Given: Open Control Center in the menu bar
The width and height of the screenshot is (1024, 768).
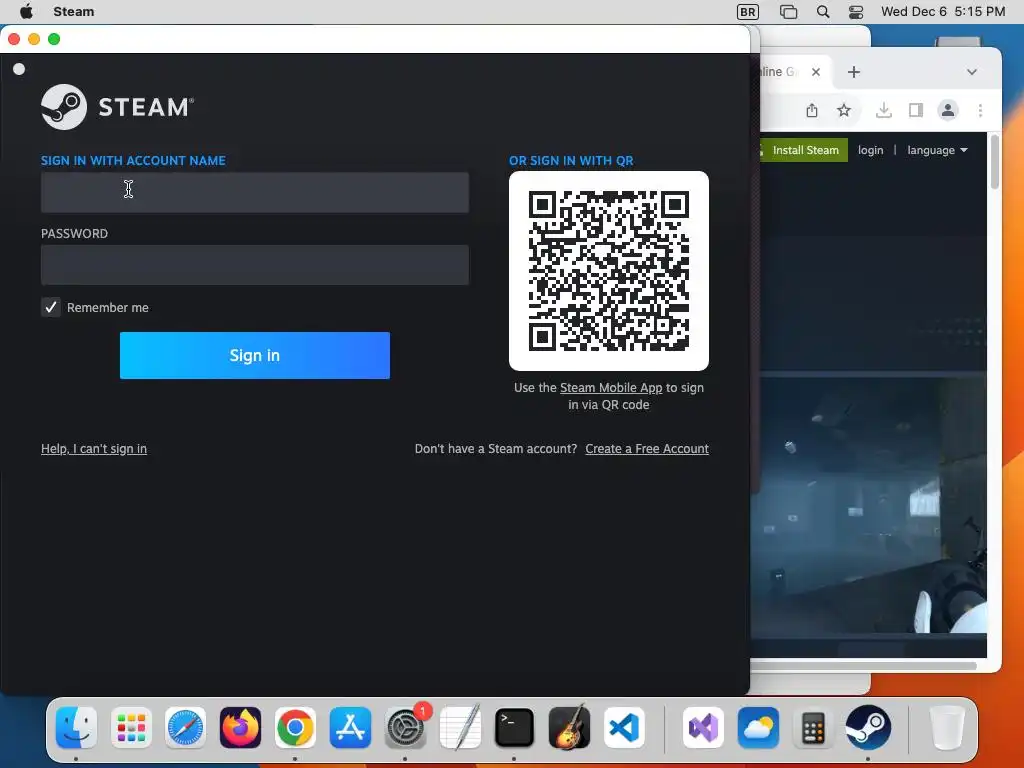Looking at the screenshot, I should (856, 12).
